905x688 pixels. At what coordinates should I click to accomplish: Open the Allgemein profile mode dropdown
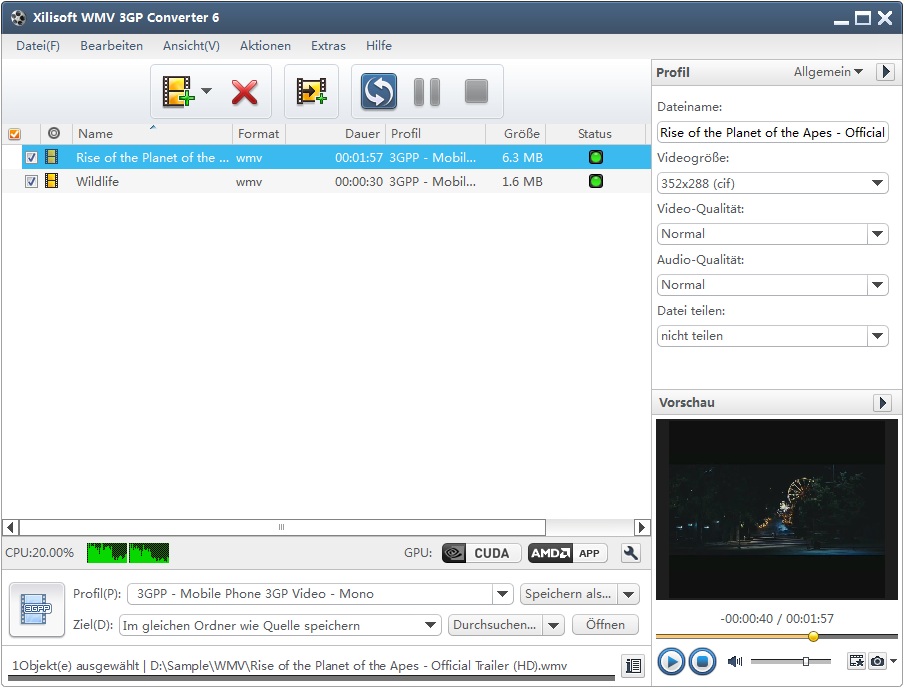click(828, 72)
